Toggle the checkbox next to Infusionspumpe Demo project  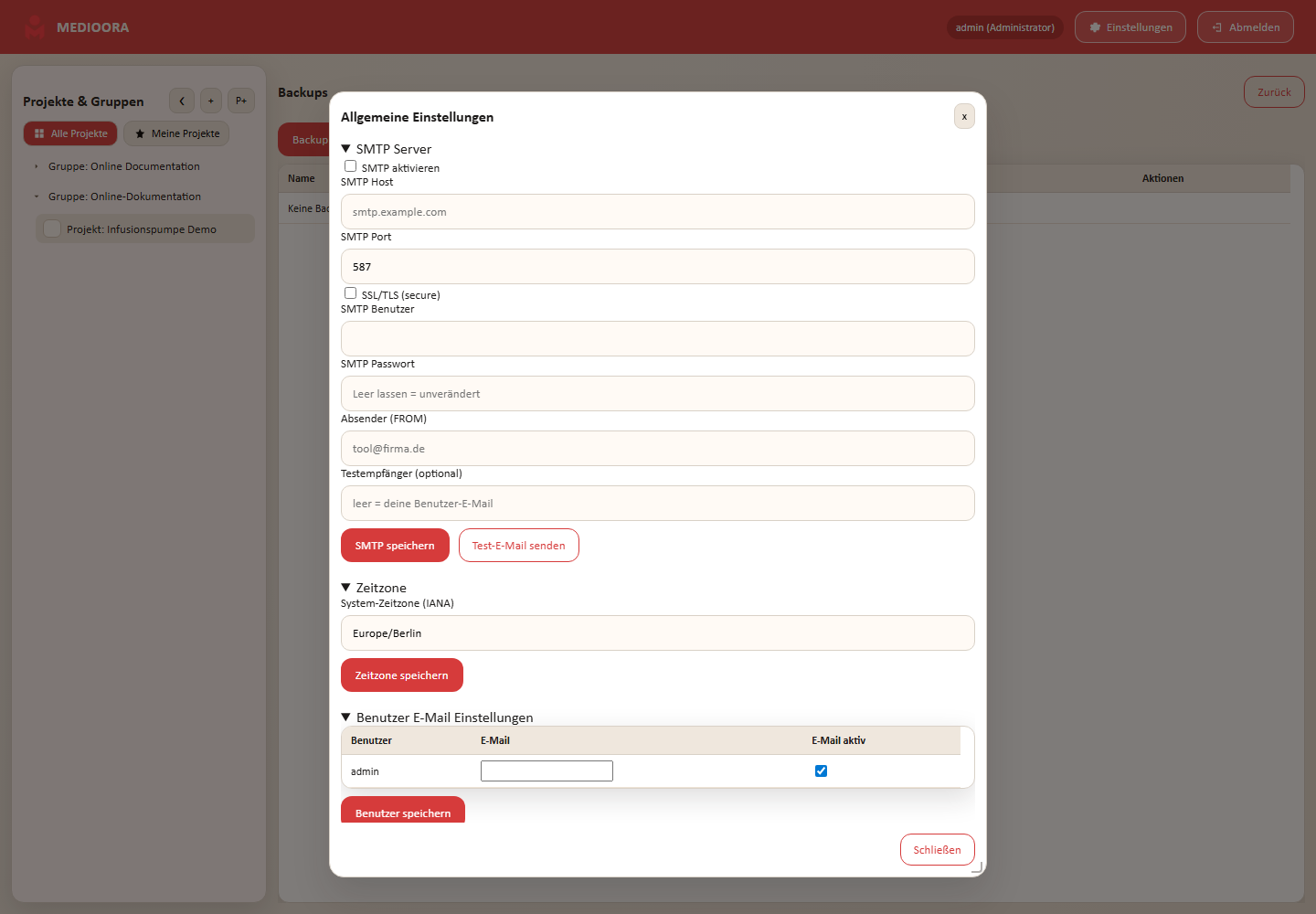click(x=52, y=228)
